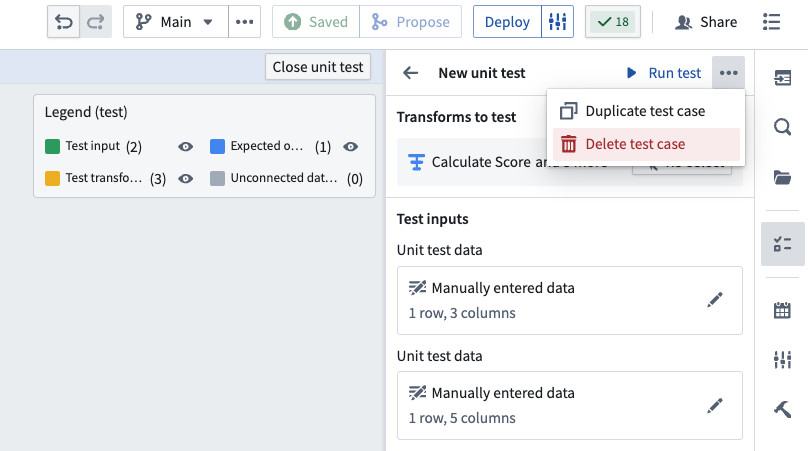
Task: Open the calendar schedule sidebar icon
Action: [x=783, y=310]
